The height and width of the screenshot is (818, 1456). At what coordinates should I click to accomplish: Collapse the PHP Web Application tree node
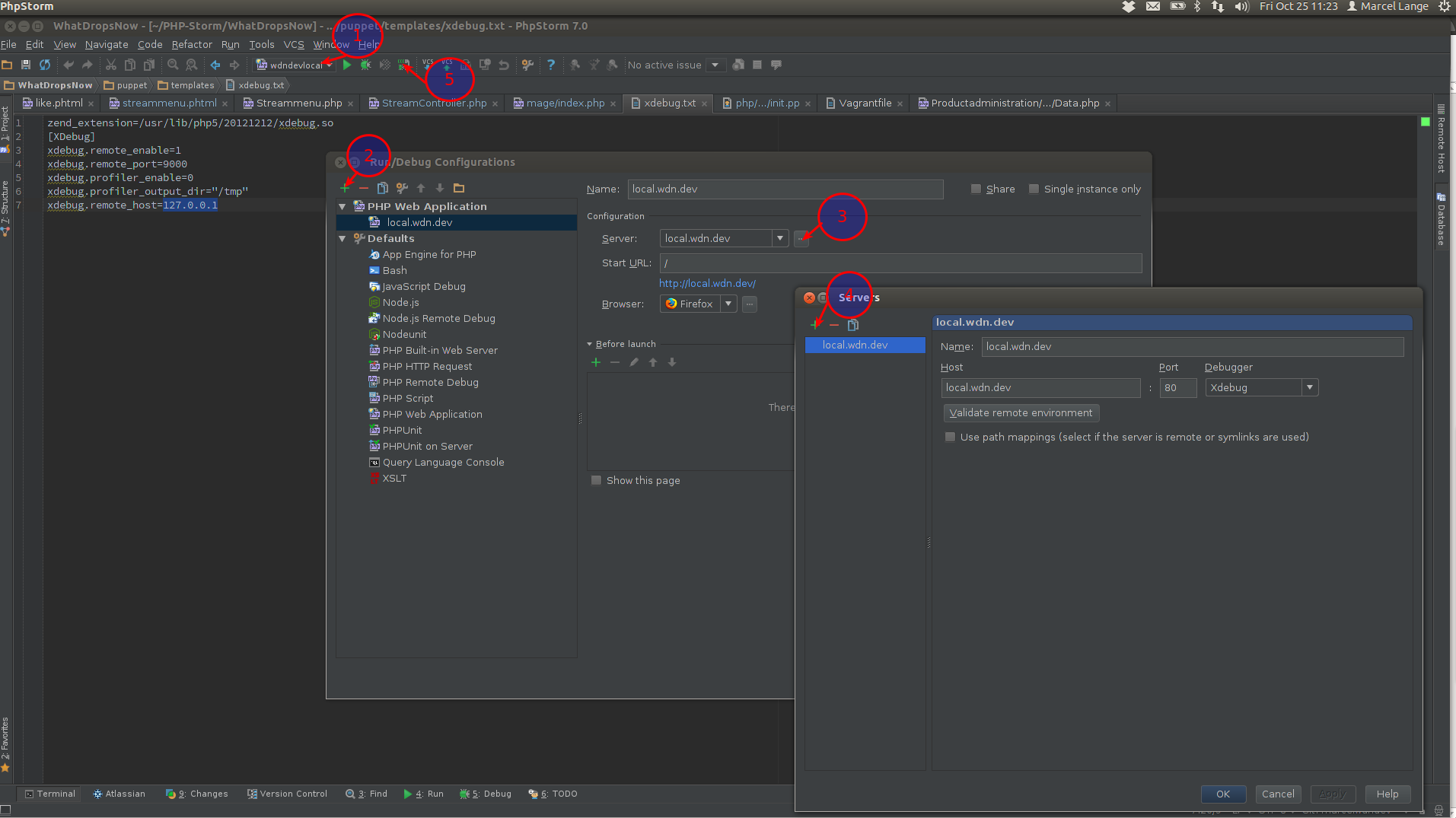342,206
